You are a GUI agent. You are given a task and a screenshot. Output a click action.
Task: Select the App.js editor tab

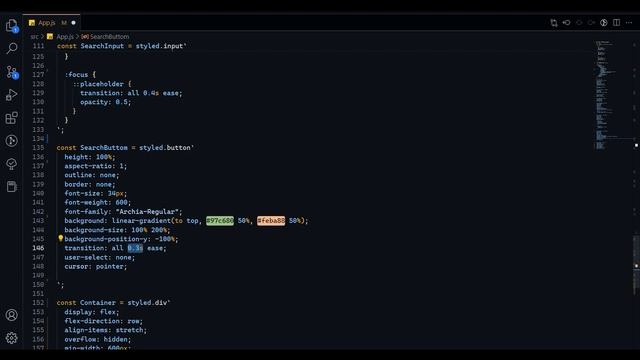(x=51, y=23)
